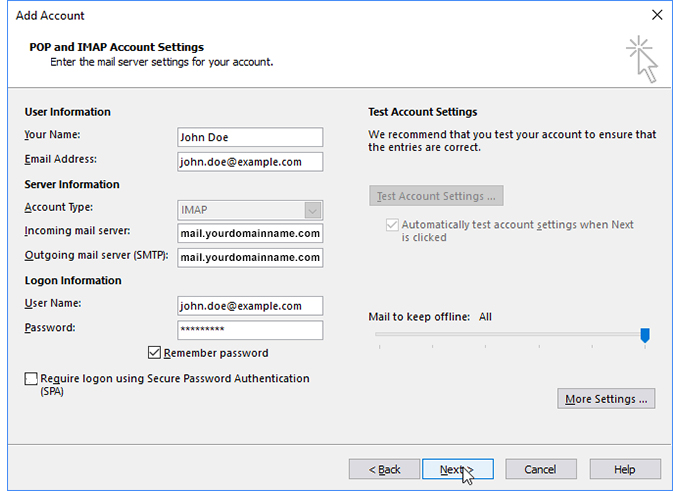Focus the User Name input box

(x=250, y=306)
